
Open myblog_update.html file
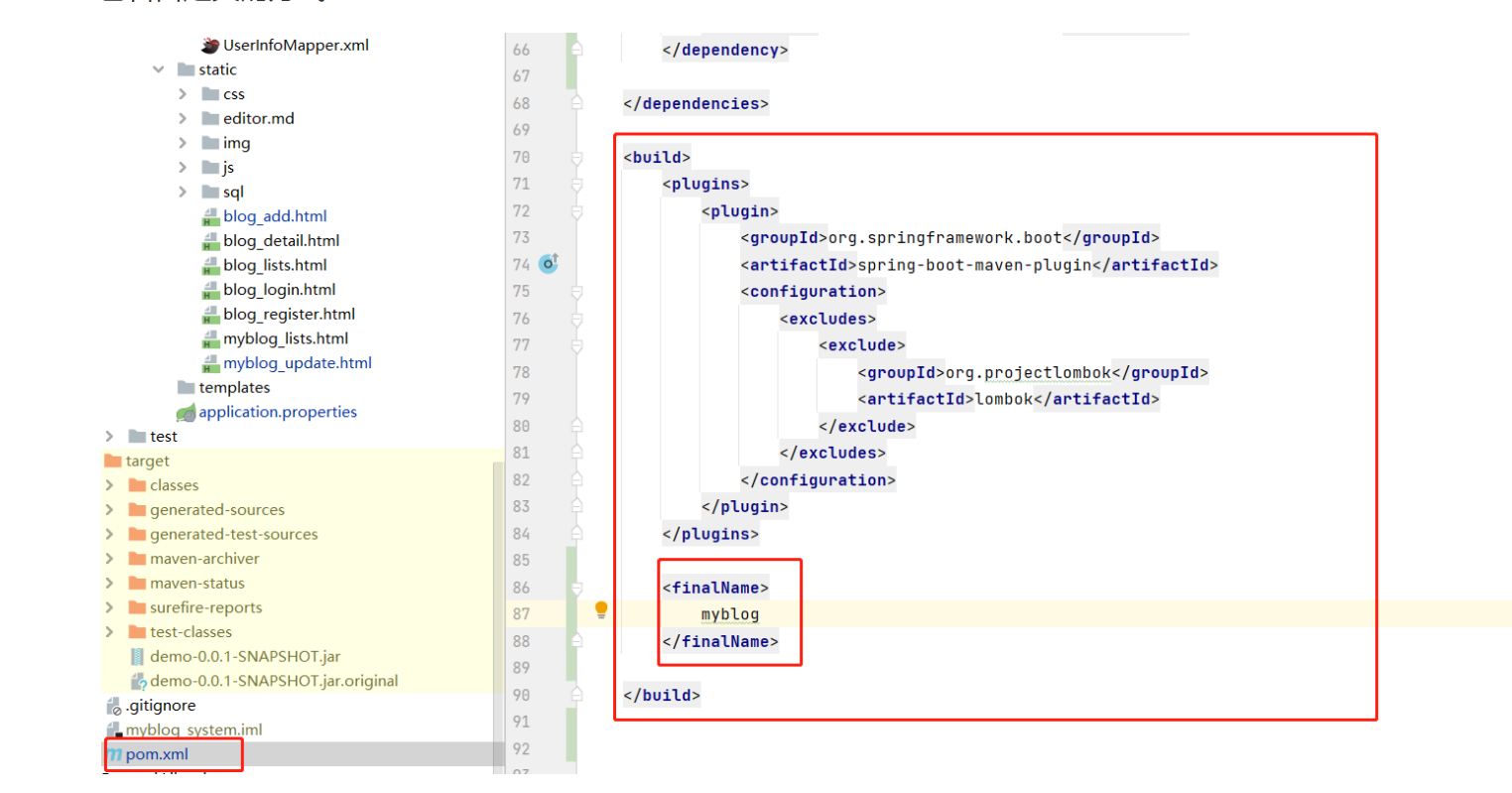298,363
